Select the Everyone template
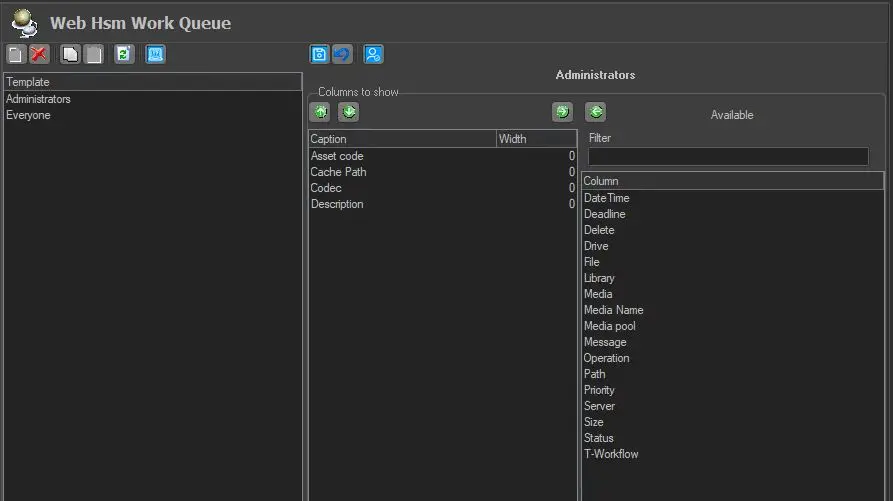 pyautogui.click(x=28, y=115)
